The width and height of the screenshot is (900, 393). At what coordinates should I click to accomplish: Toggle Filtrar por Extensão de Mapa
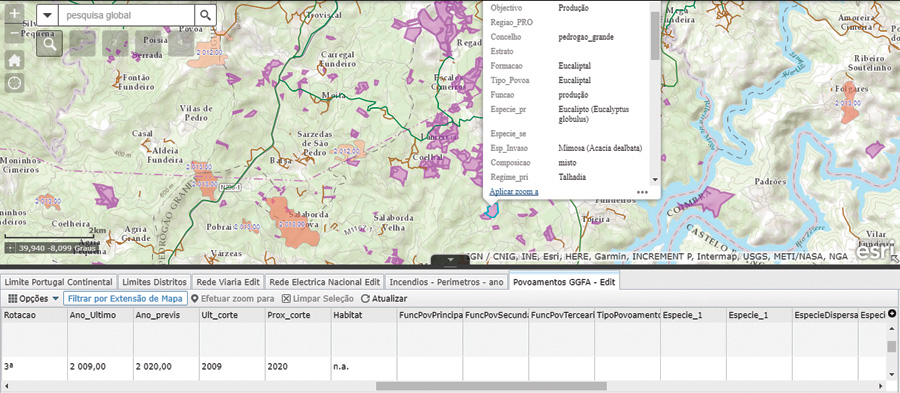point(125,298)
